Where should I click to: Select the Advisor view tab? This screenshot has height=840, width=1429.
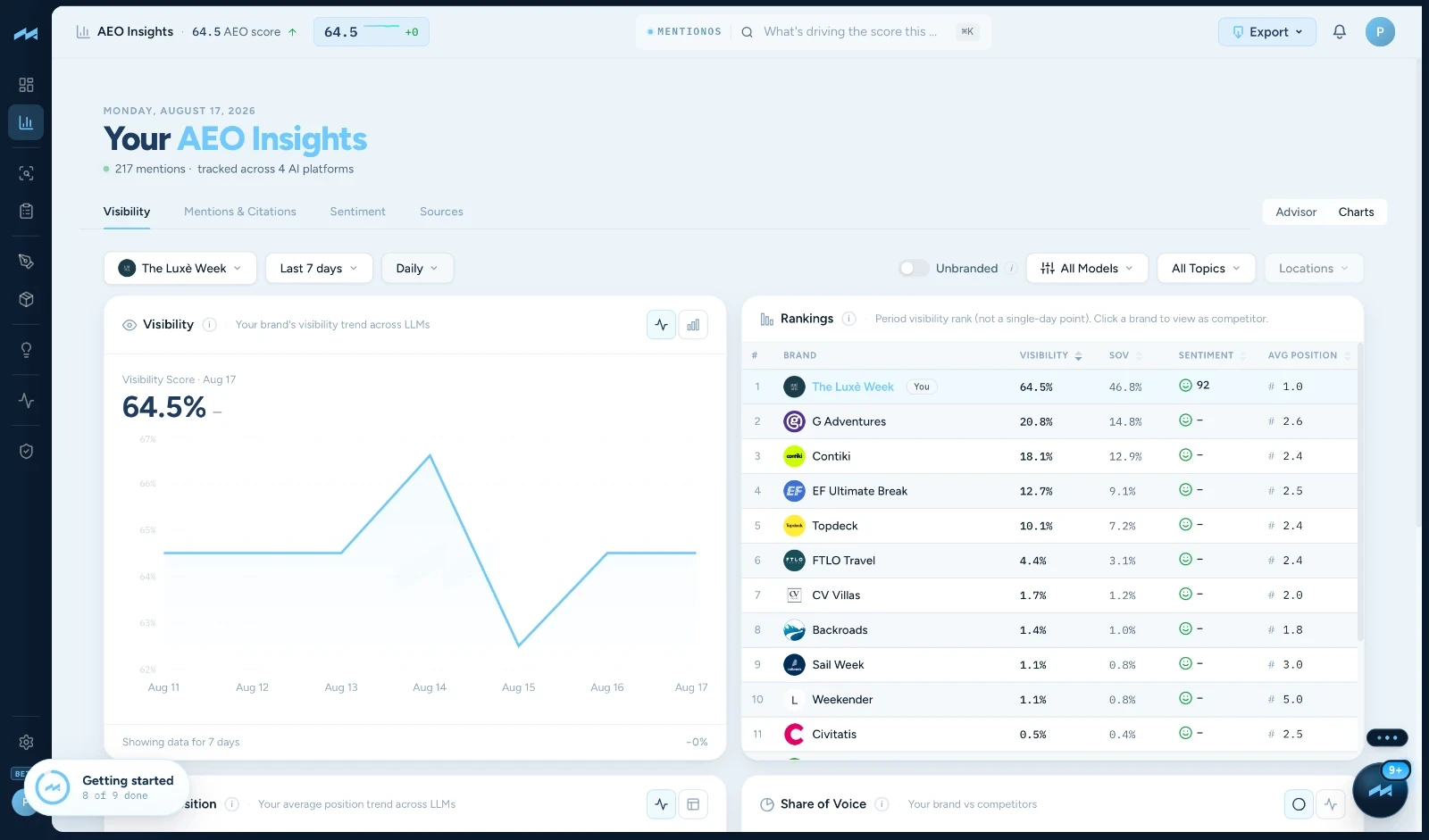point(1296,212)
